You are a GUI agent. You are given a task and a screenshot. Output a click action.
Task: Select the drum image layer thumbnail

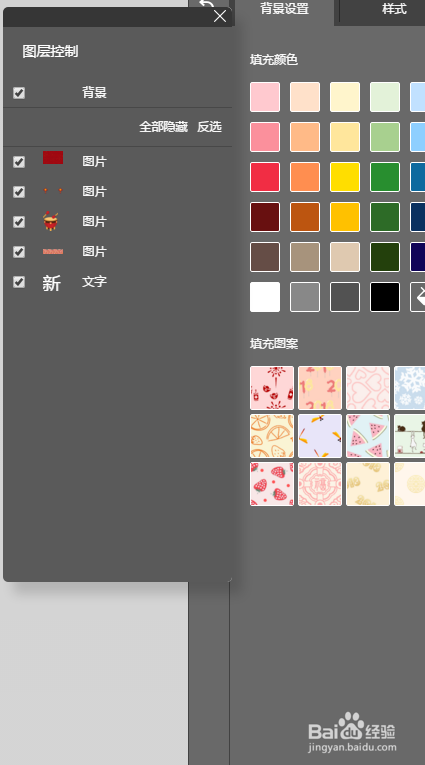[51, 221]
